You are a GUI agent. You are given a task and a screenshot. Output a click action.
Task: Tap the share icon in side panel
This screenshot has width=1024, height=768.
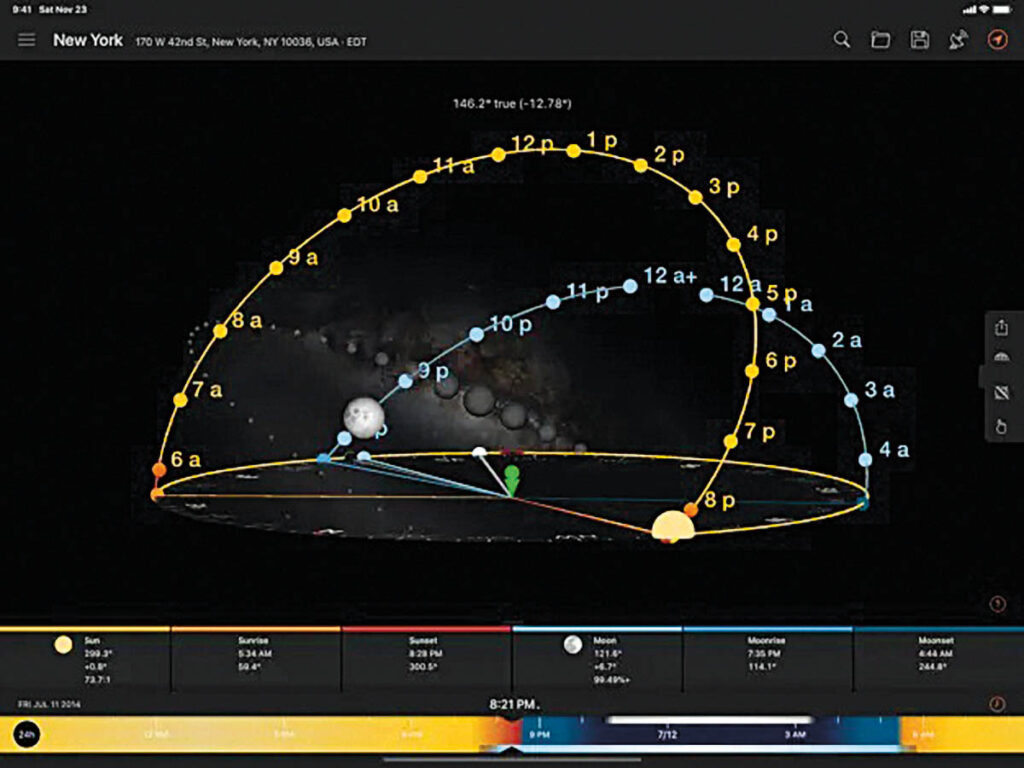pyautogui.click(x=1001, y=328)
